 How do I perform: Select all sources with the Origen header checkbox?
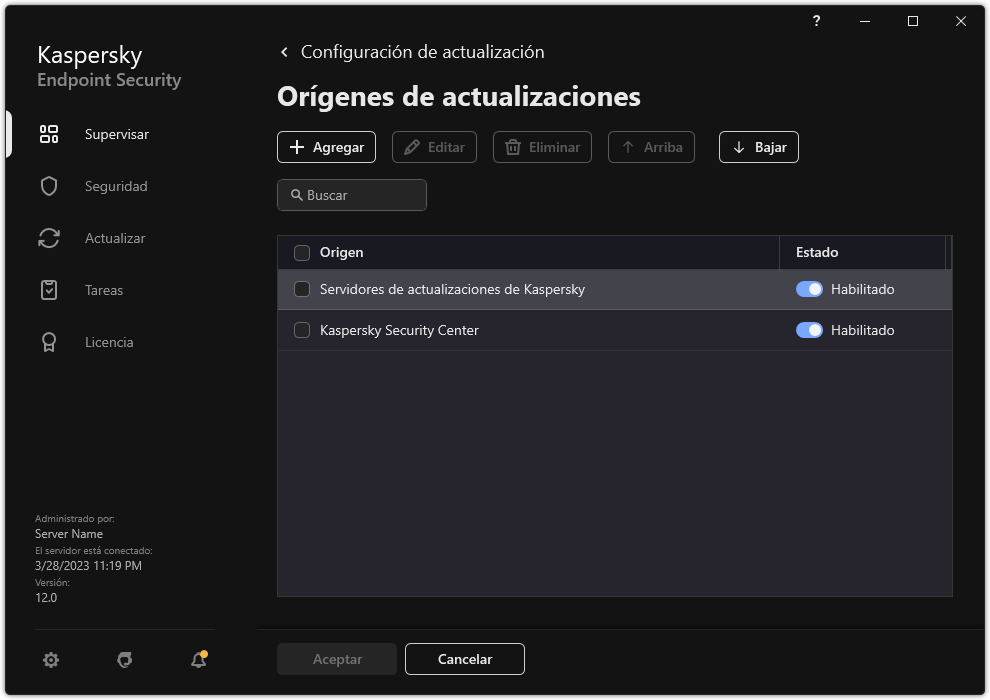tap(301, 252)
